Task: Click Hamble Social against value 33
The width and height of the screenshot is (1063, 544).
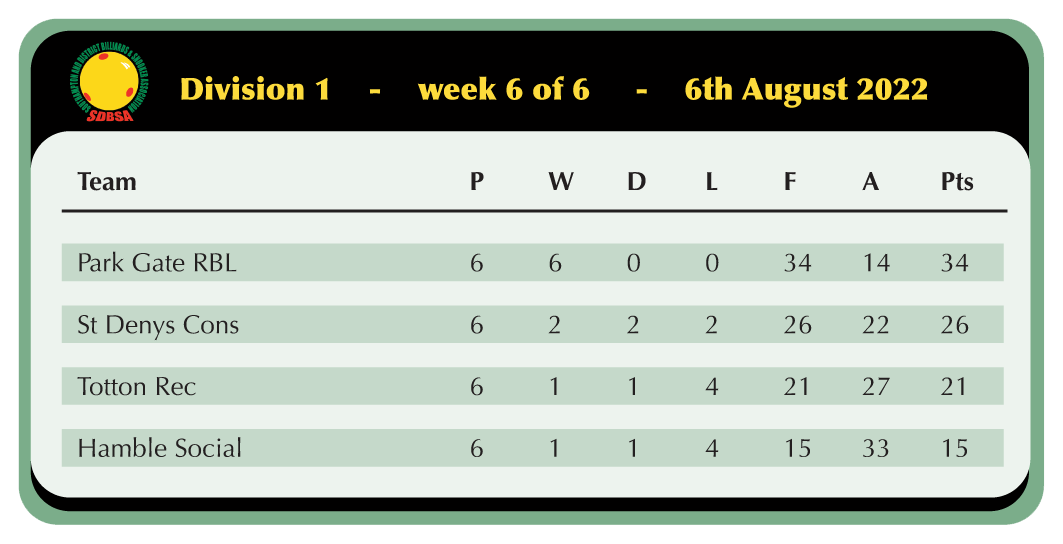Action: [876, 448]
